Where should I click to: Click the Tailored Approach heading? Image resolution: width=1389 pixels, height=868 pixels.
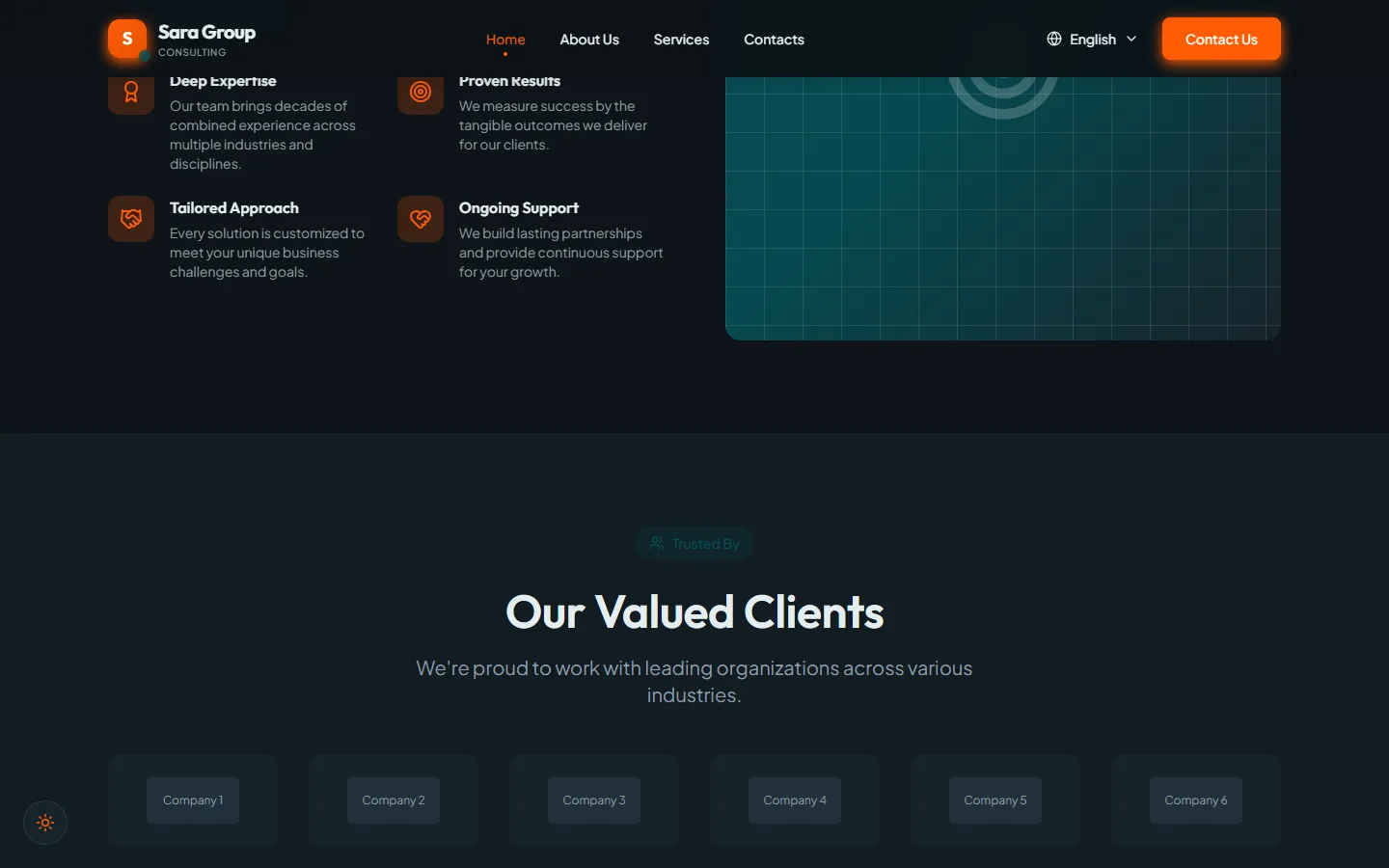pyautogui.click(x=234, y=208)
